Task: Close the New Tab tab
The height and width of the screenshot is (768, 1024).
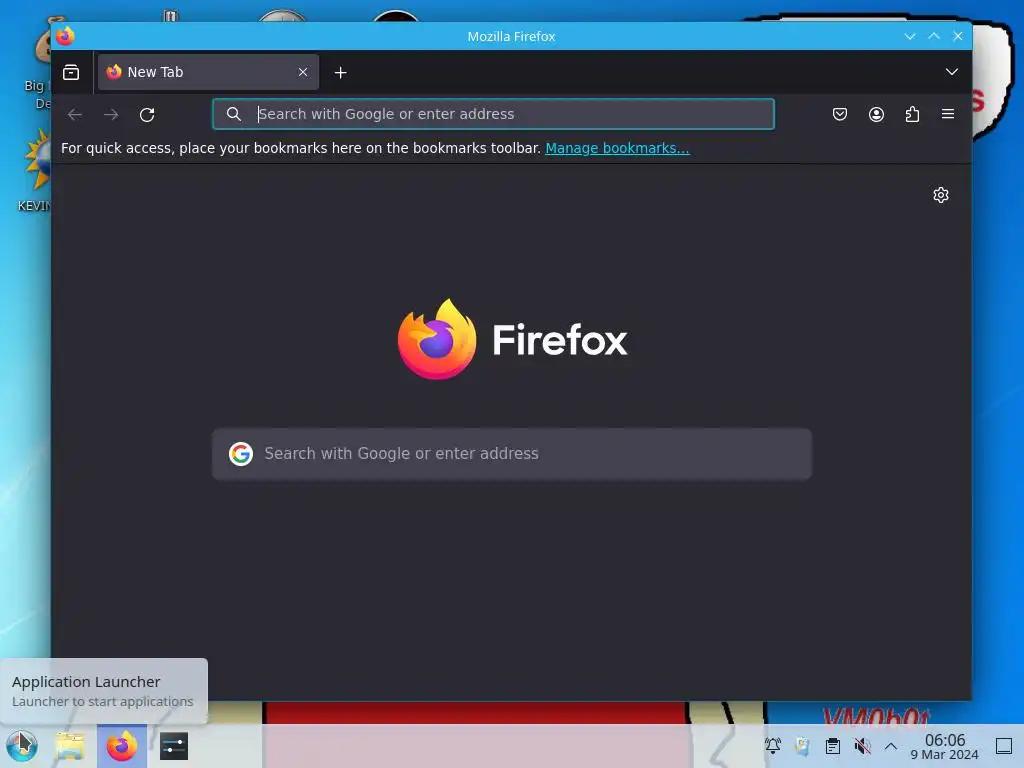Action: (x=303, y=72)
